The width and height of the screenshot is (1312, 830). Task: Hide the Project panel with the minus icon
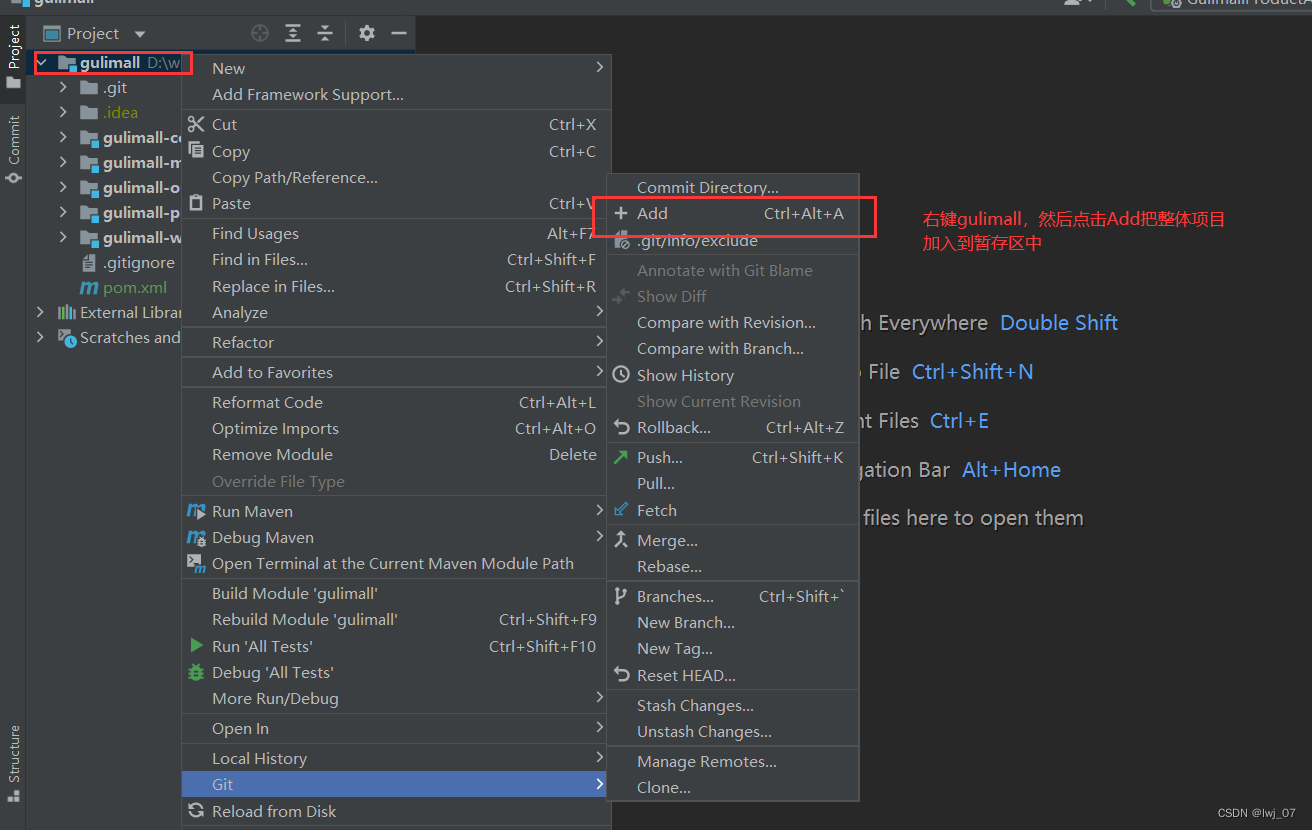399,33
